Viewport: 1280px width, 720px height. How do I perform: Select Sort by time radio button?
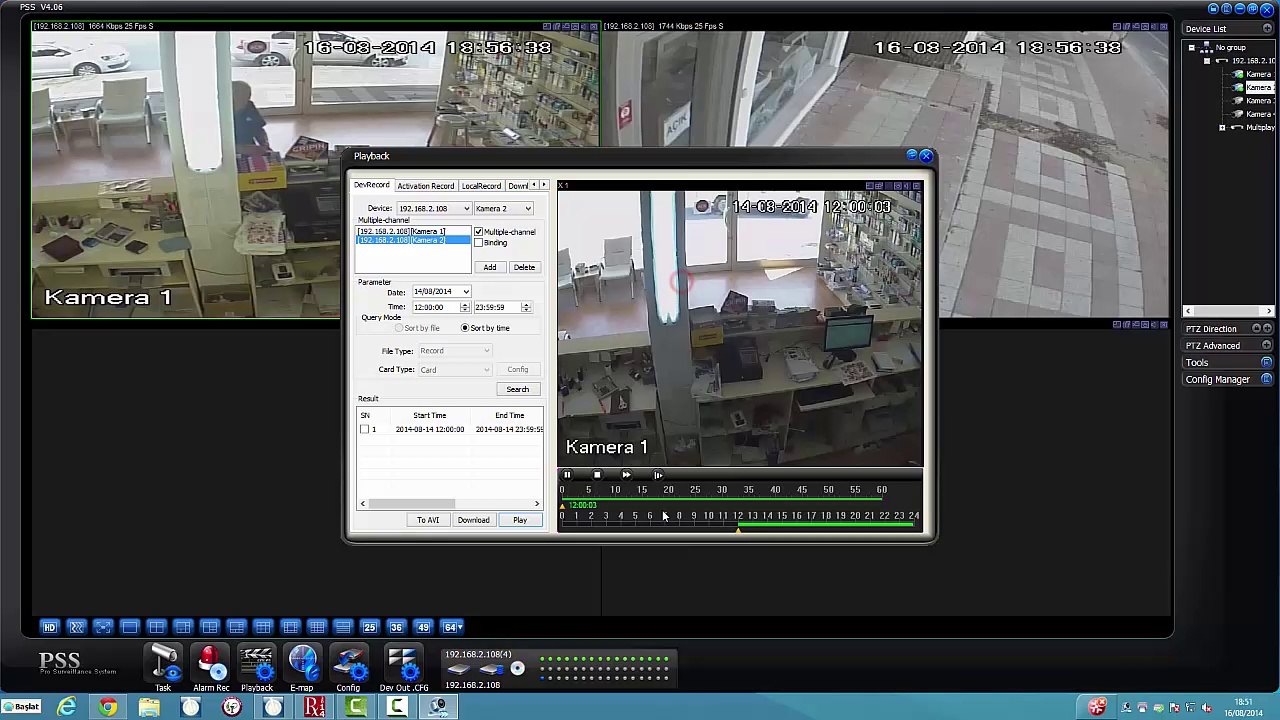point(465,328)
